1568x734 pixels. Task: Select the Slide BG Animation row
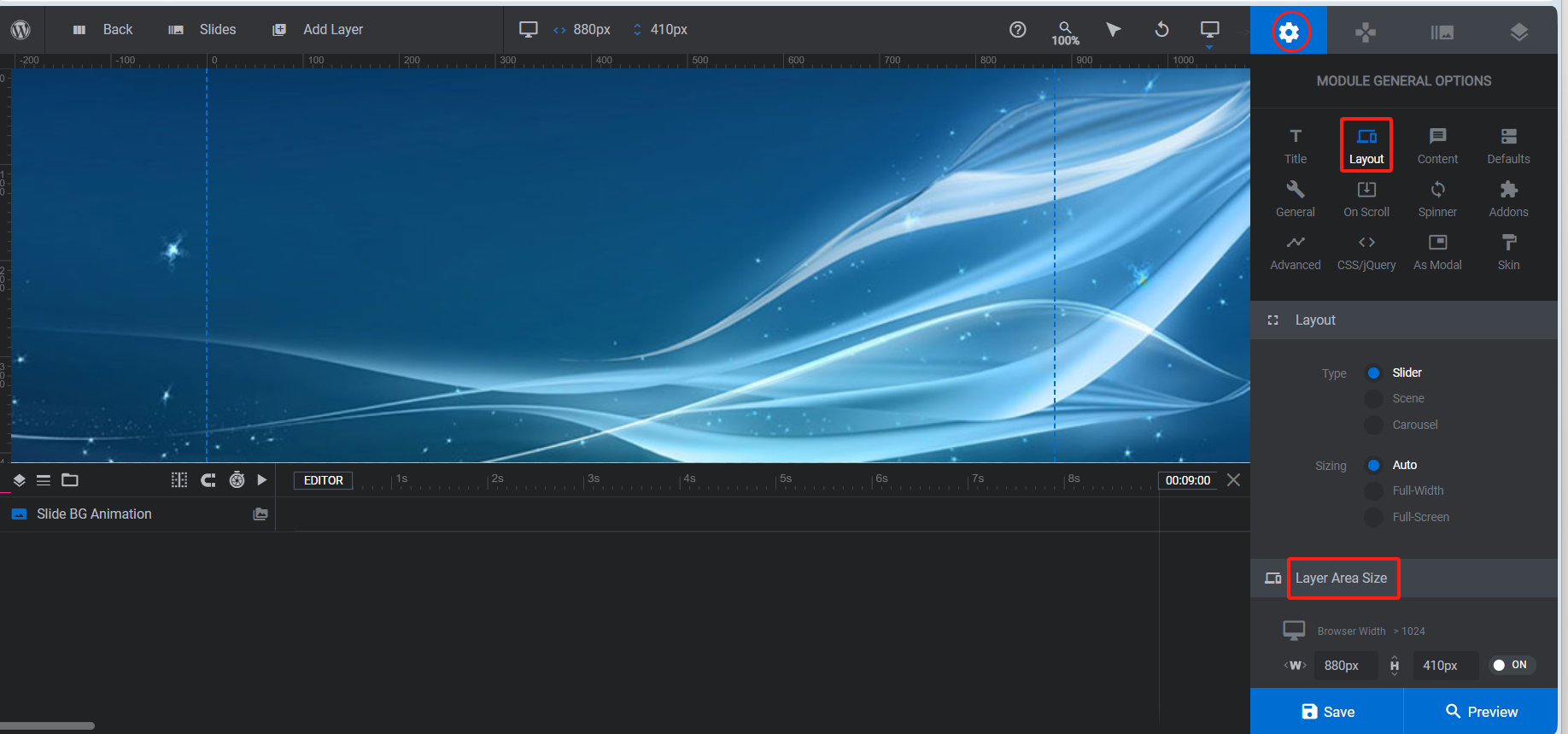[x=137, y=514]
